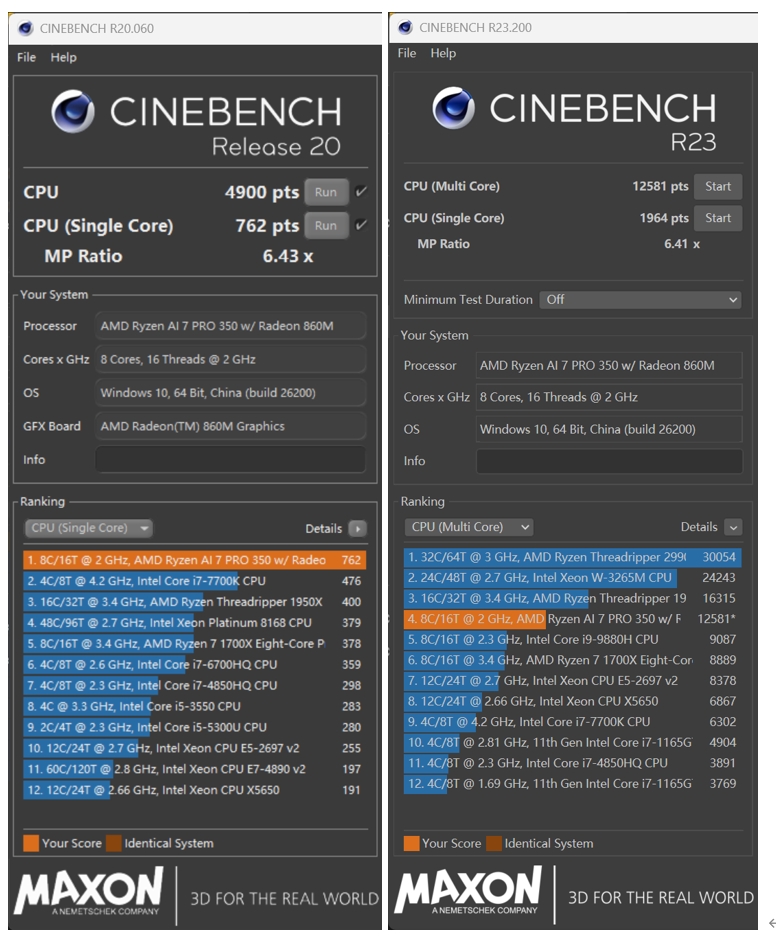Click Your Score orange swatch in R23 legend

(x=411, y=843)
